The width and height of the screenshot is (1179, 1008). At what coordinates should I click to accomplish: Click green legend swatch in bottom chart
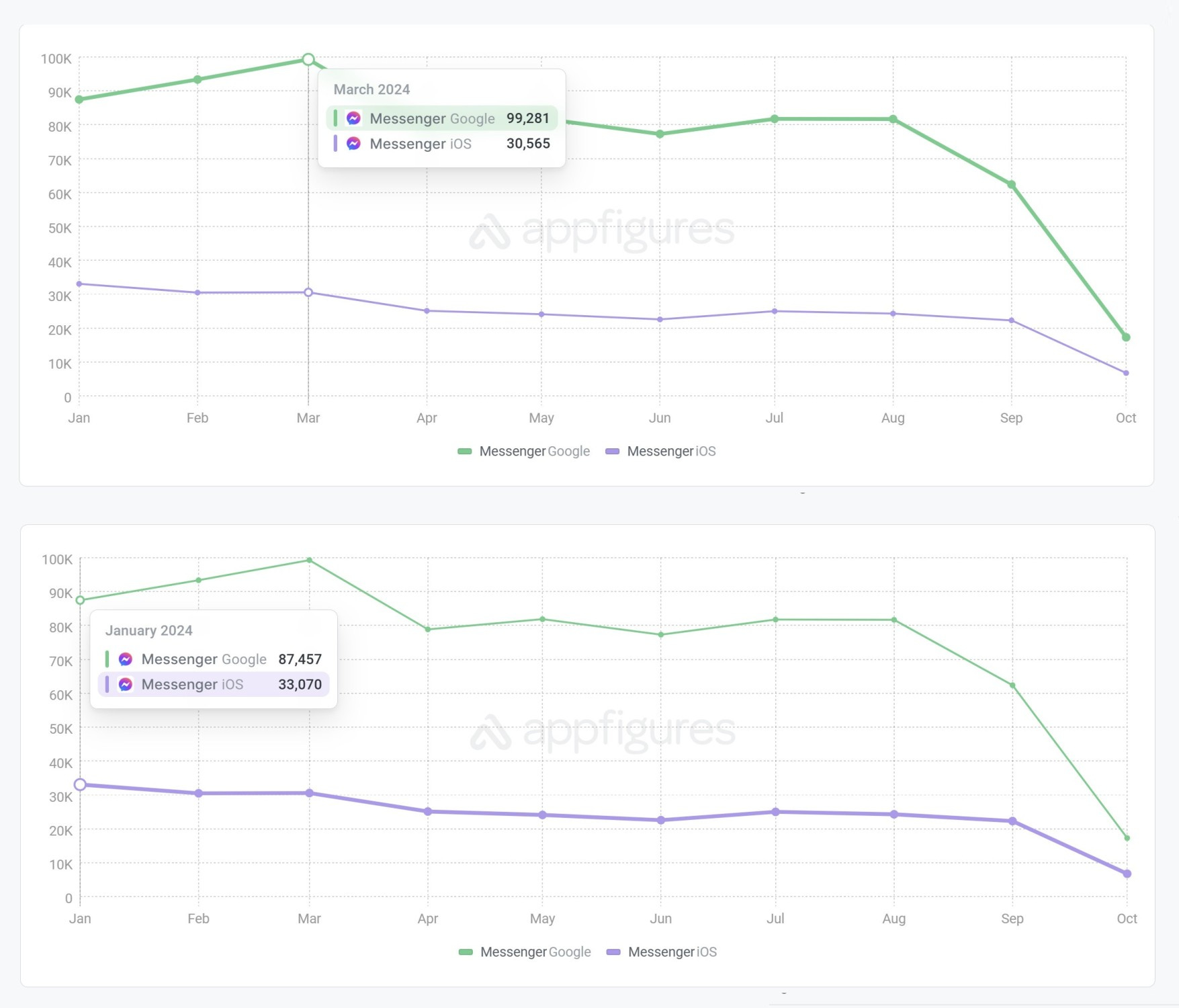point(466,952)
